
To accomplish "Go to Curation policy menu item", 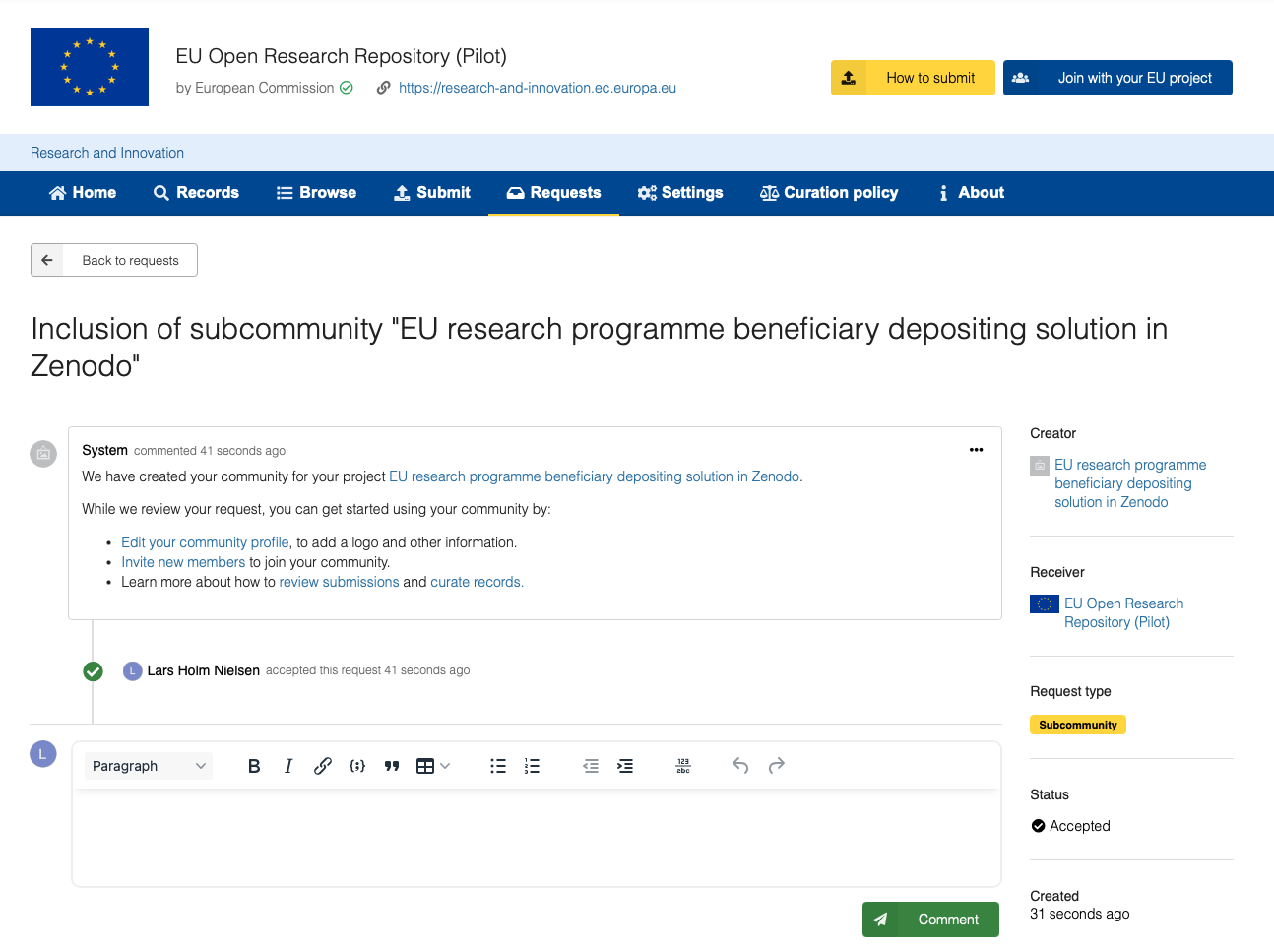I will tap(829, 193).
